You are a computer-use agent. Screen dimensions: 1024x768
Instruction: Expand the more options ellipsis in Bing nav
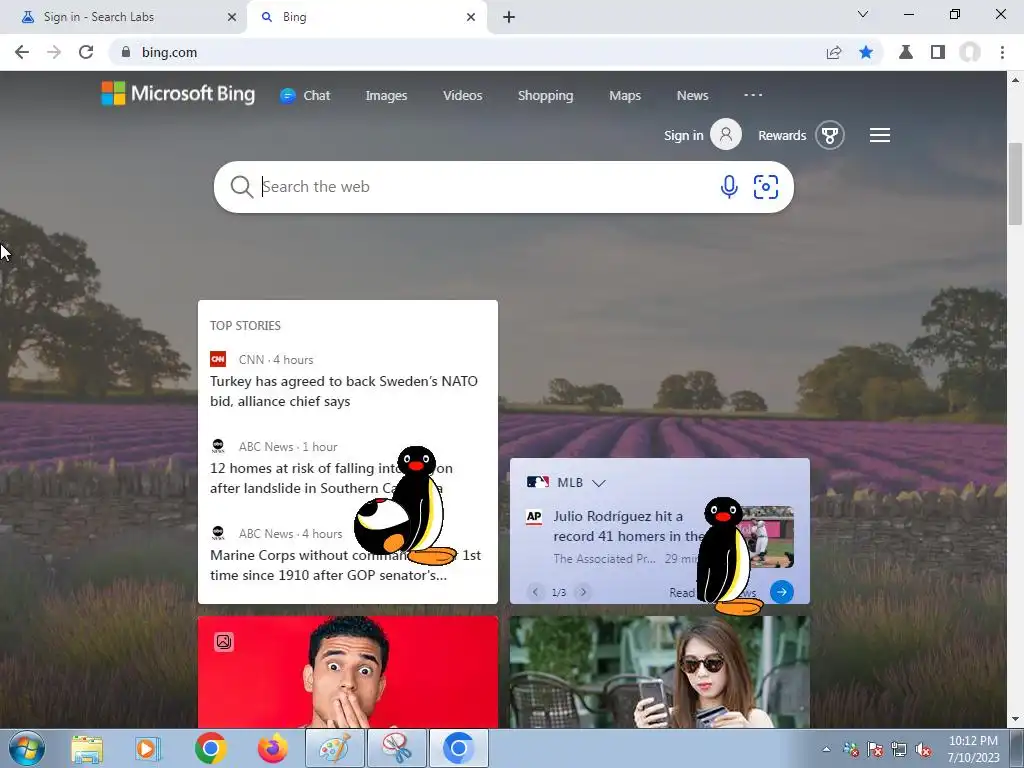[x=753, y=95]
